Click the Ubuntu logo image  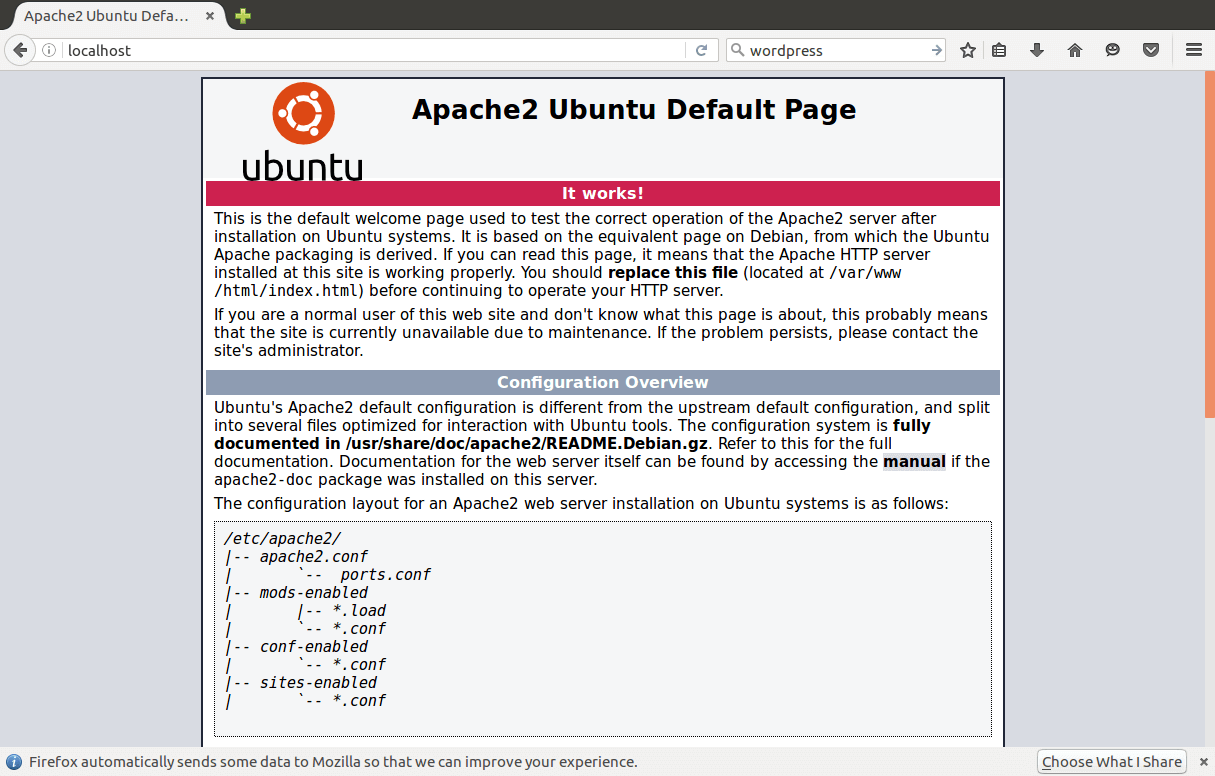pyautogui.click(x=302, y=131)
